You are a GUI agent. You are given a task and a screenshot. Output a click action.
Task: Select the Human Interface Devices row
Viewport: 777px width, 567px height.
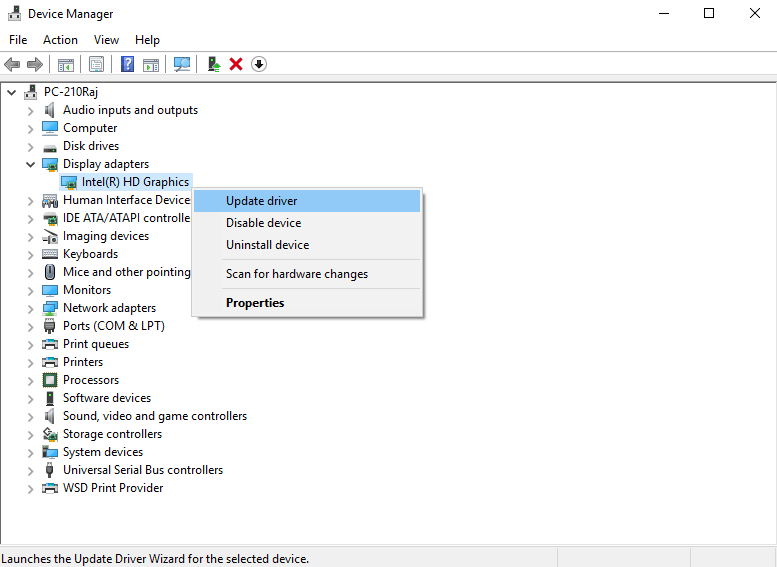pyautogui.click(x=127, y=200)
